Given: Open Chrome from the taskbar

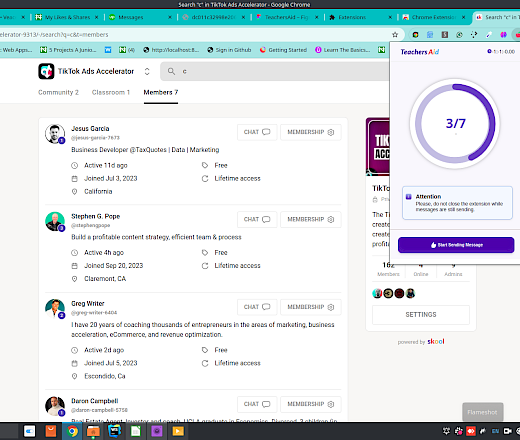Looking at the screenshot, I should click(x=72, y=431).
